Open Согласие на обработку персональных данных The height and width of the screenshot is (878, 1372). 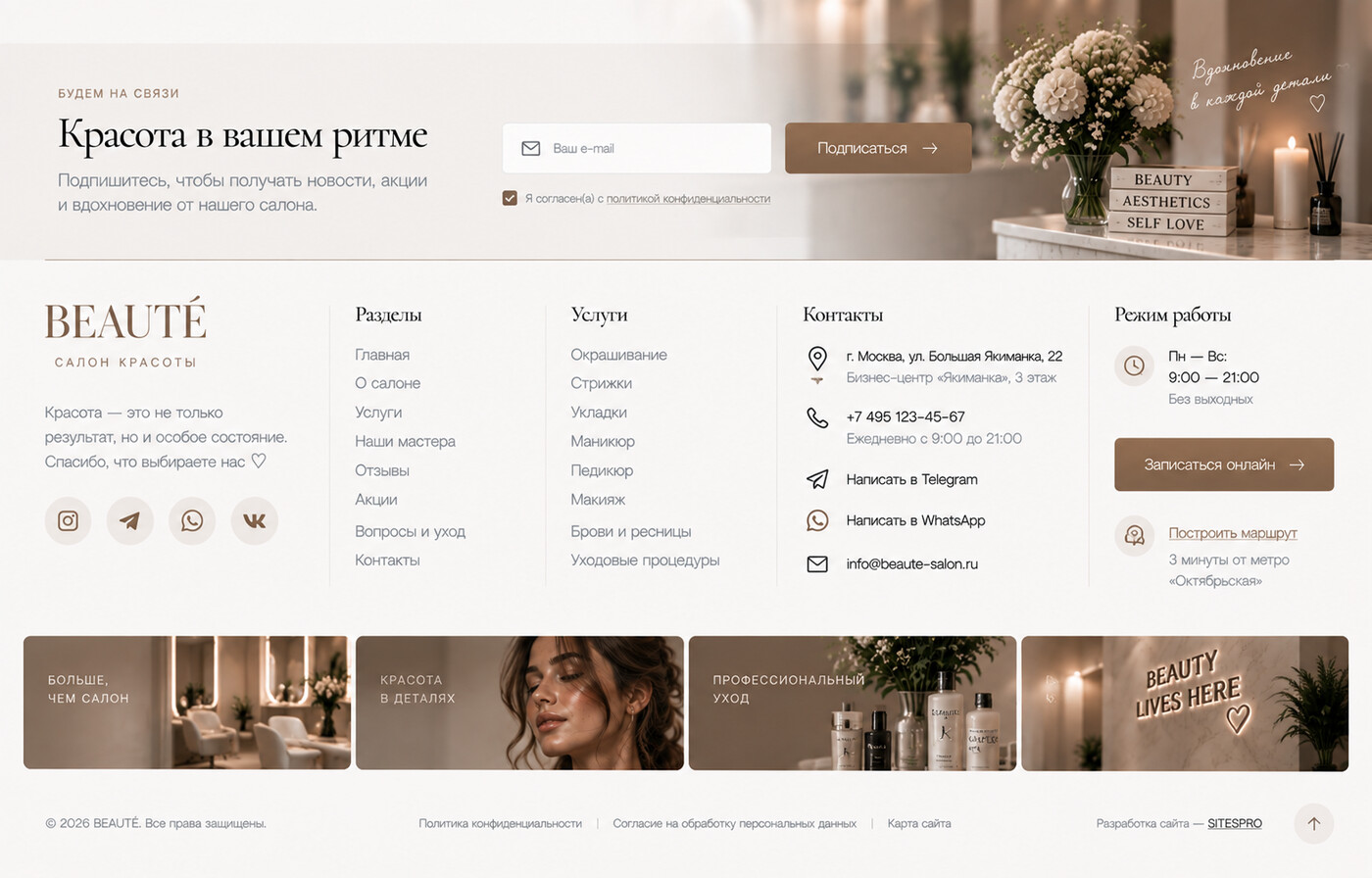pos(735,824)
